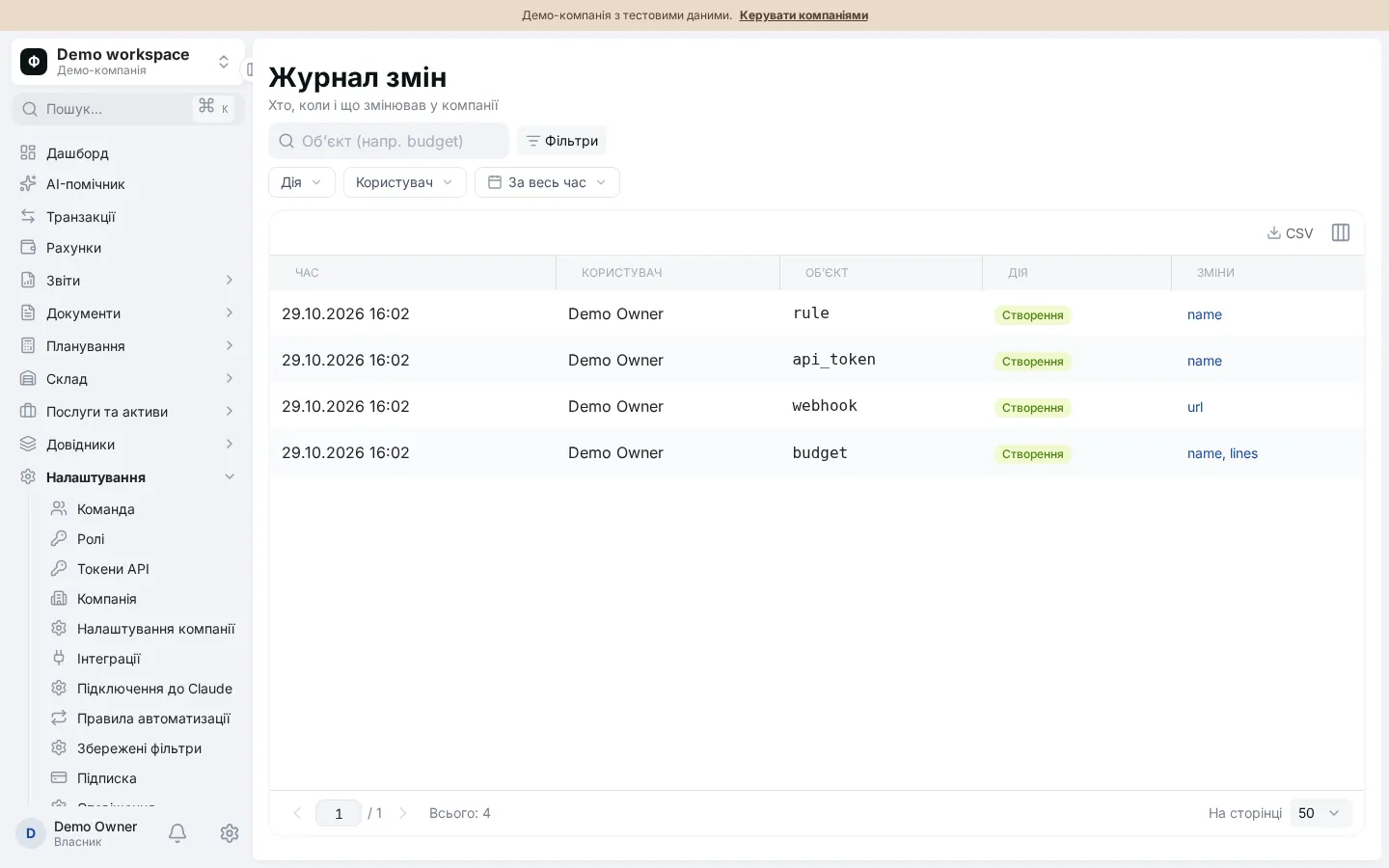Follow the Керувати компаніями link

point(803,15)
